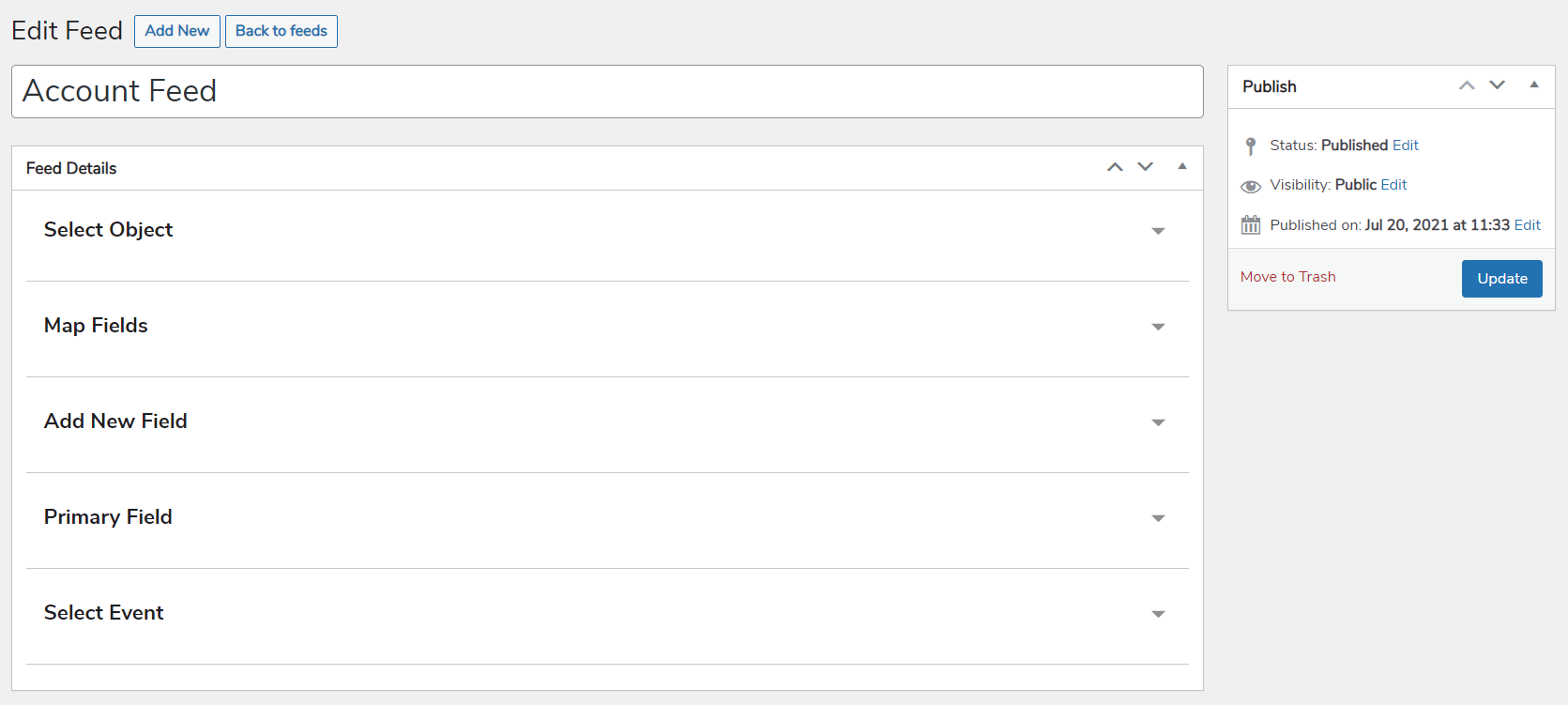Open the Add New Field section arrow
This screenshot has height=705, width=1568.
click(x=1158, y=422)
